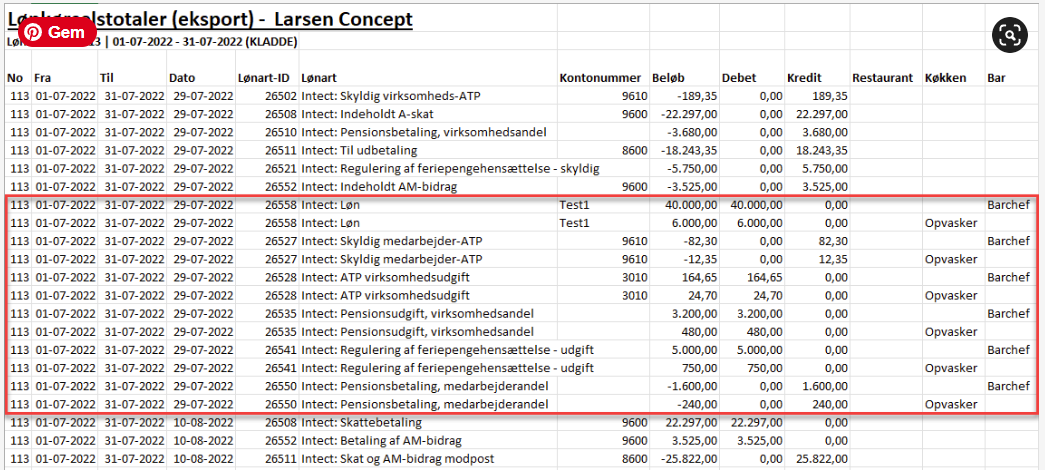
Task: Open the visual search lens icon
Action: tap(1010, 35)
